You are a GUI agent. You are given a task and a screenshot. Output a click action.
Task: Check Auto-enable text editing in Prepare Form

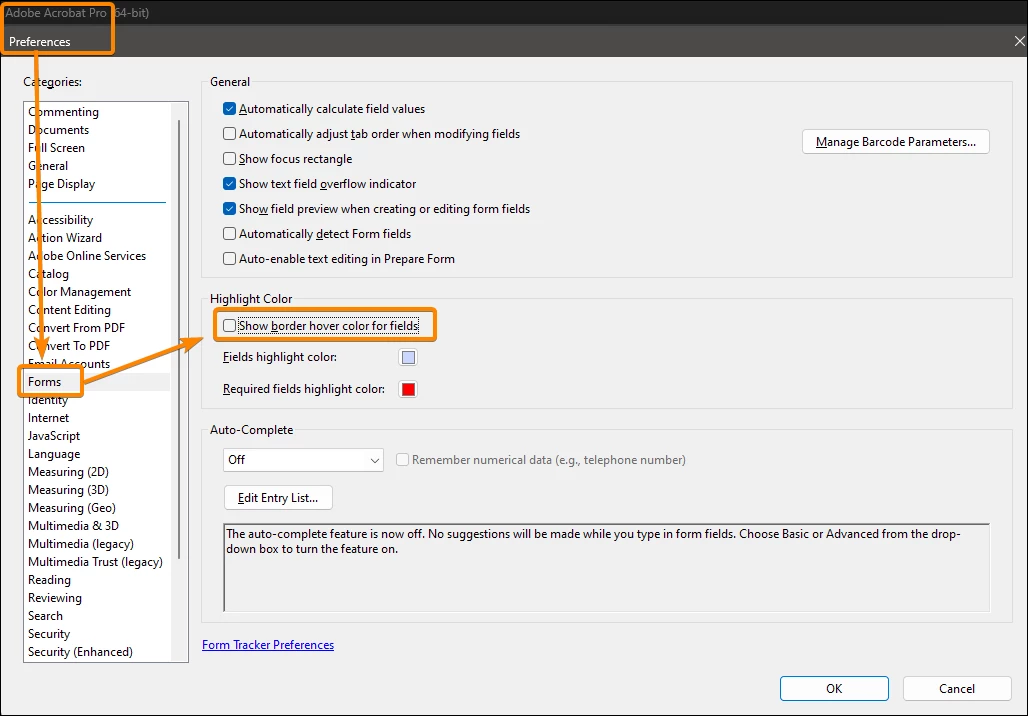point(229,258)
